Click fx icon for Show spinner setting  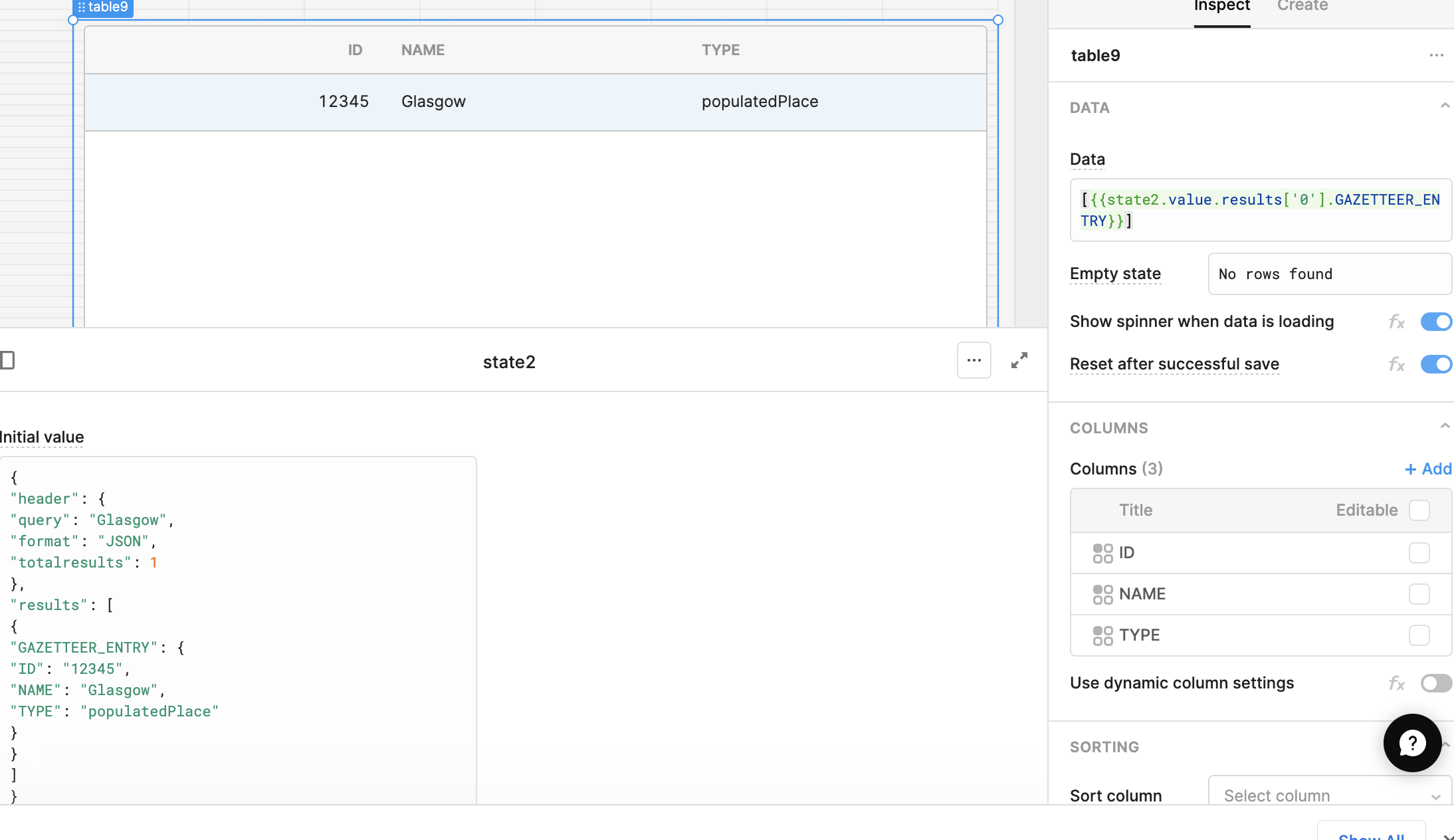pyautogui.click(x=1396, y=322)
